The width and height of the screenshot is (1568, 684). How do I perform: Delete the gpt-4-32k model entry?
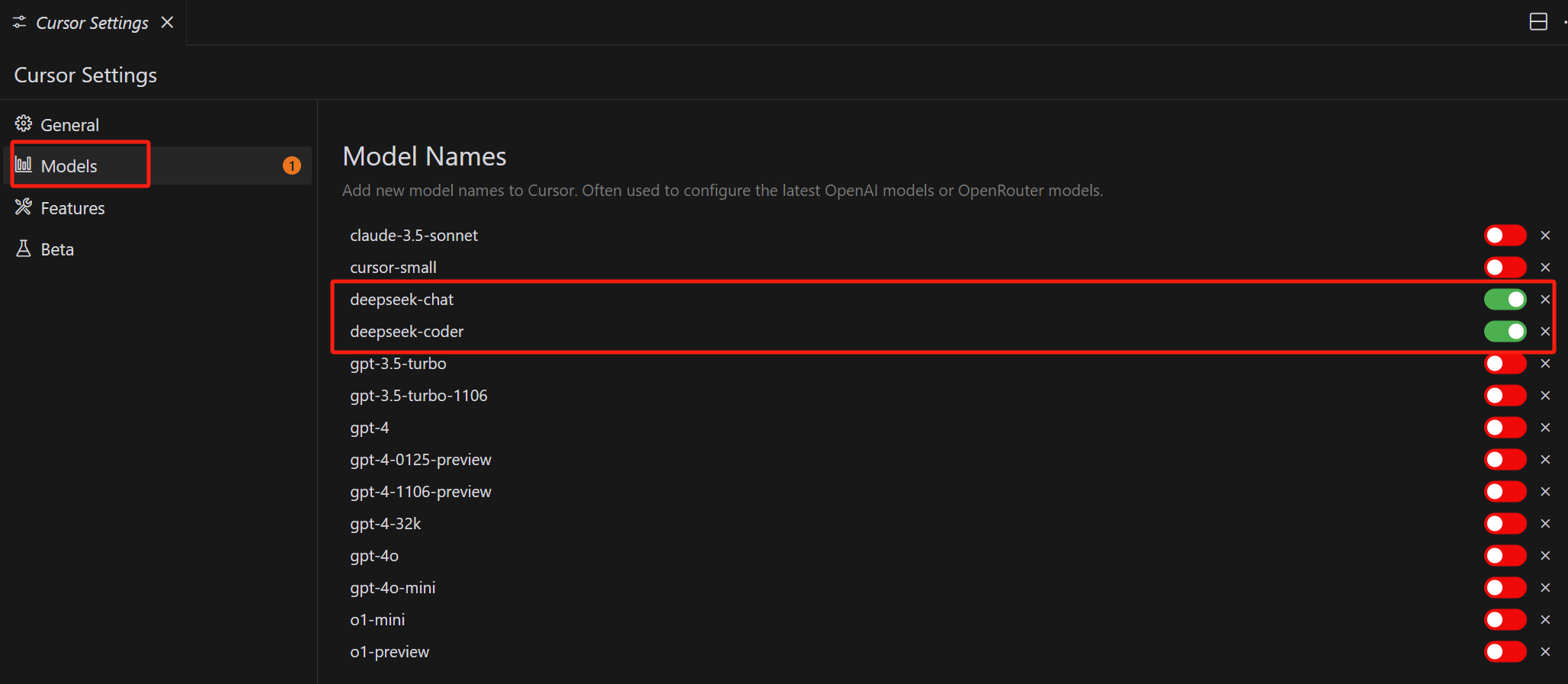[x=1545, y=524]
